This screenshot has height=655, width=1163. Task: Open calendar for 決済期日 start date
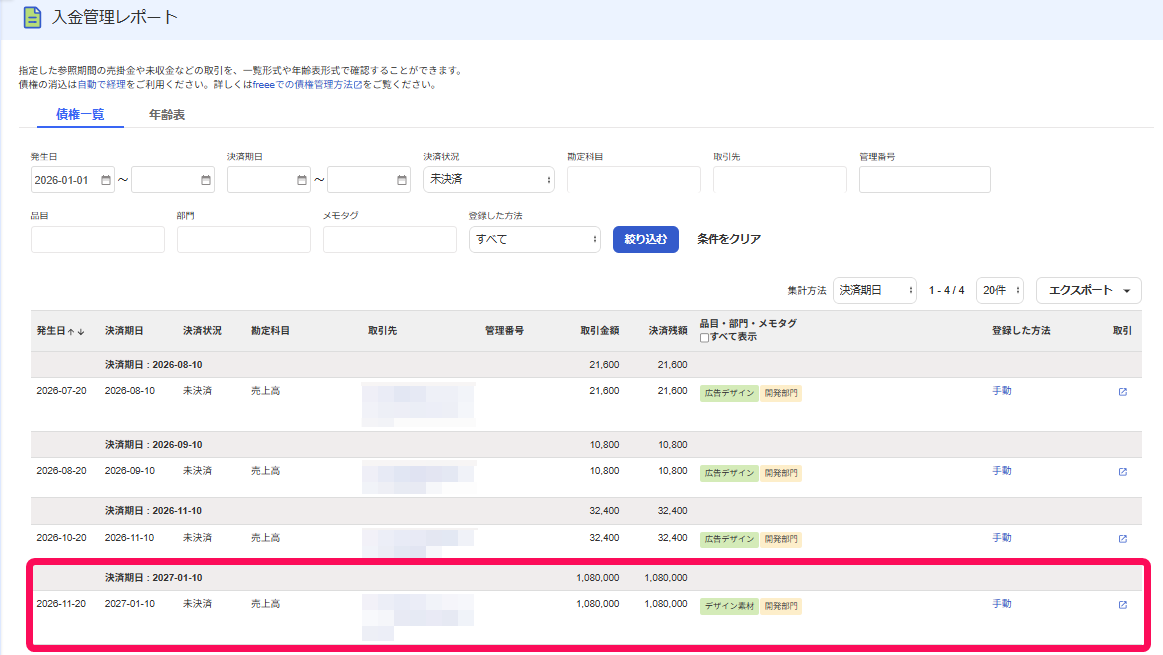(302, 180)
